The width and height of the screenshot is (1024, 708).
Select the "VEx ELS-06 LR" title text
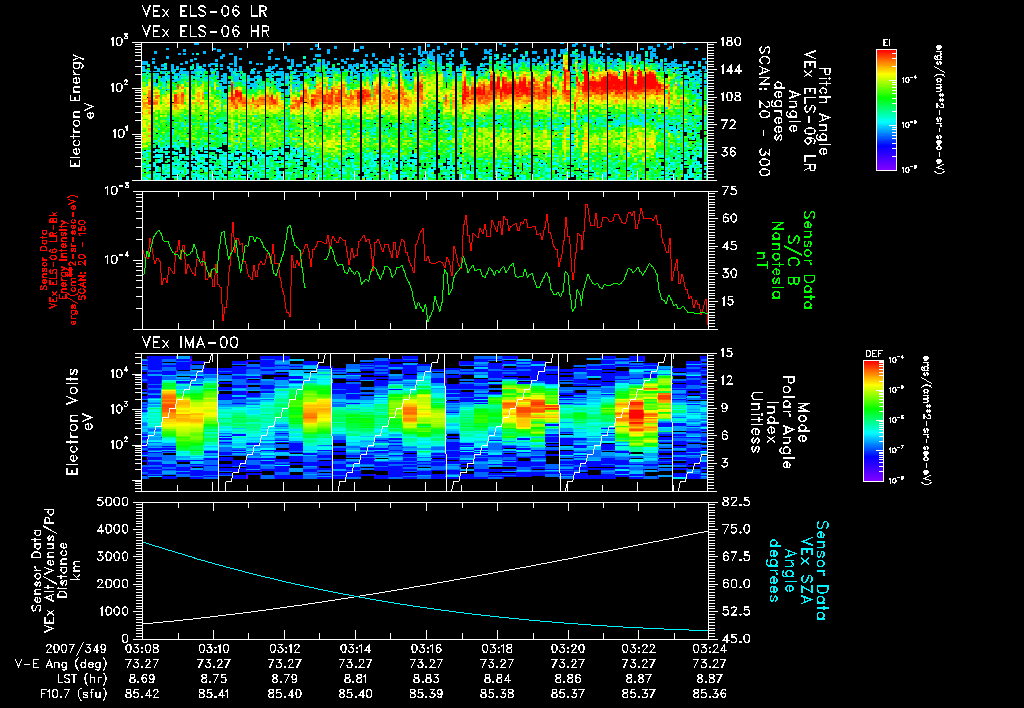click(x=204, y=12)
